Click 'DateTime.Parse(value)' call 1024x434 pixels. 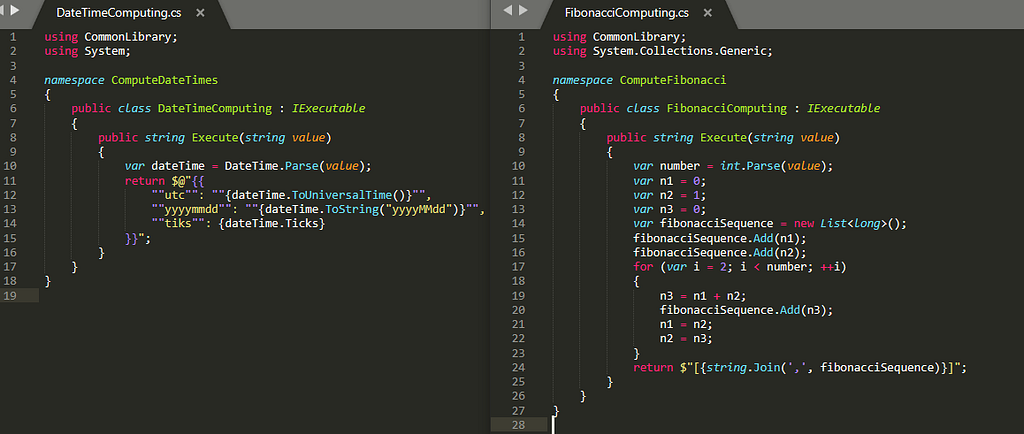point(295,166)
